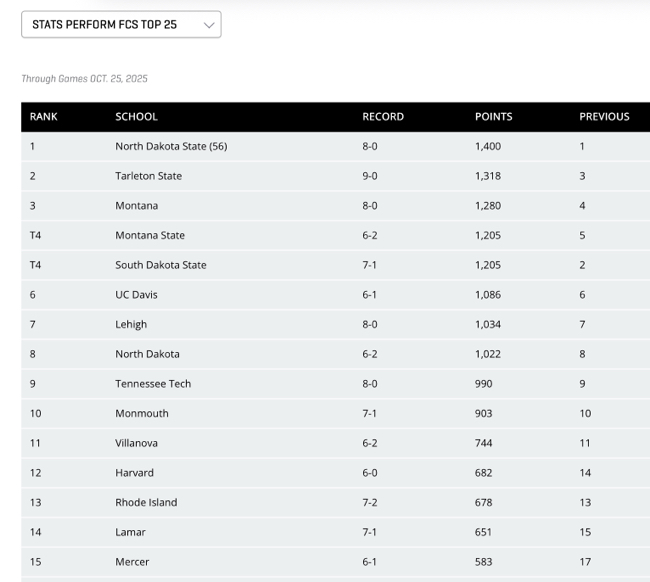Select Villanova school entry
This screenshot has height=582, width=650.
pos(136,443)
